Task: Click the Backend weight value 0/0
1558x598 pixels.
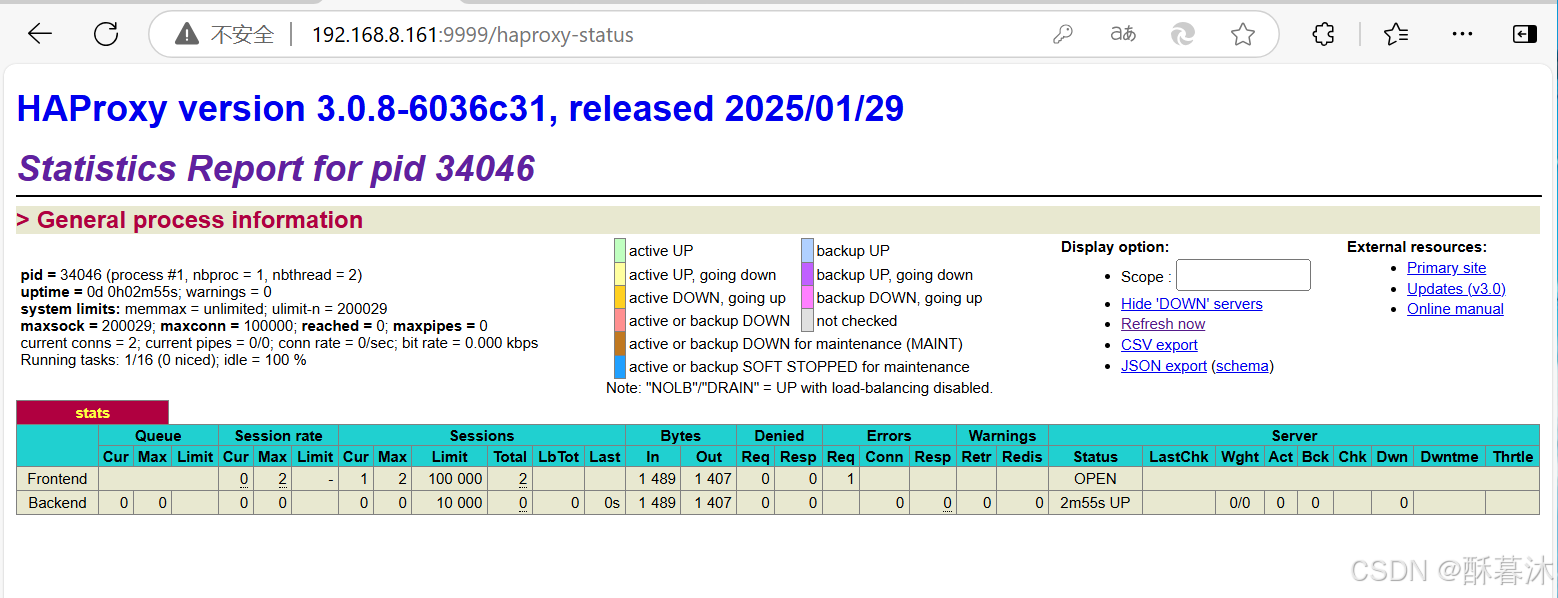Action: tap(1240, 503)
